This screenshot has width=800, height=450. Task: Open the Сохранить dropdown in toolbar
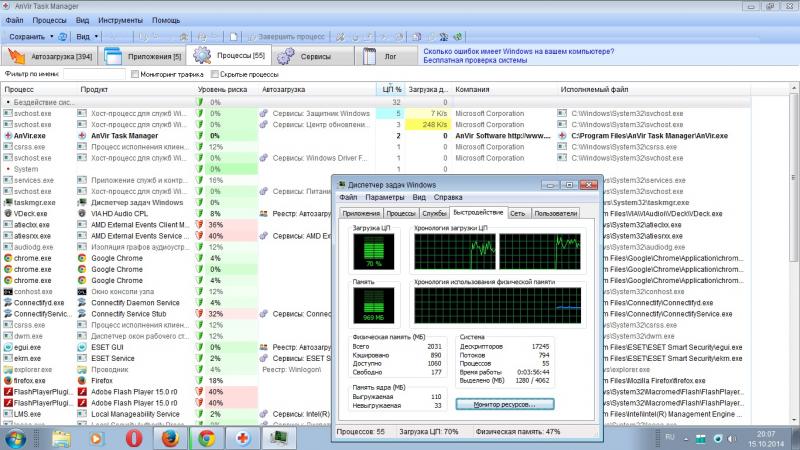pos(30,36)
